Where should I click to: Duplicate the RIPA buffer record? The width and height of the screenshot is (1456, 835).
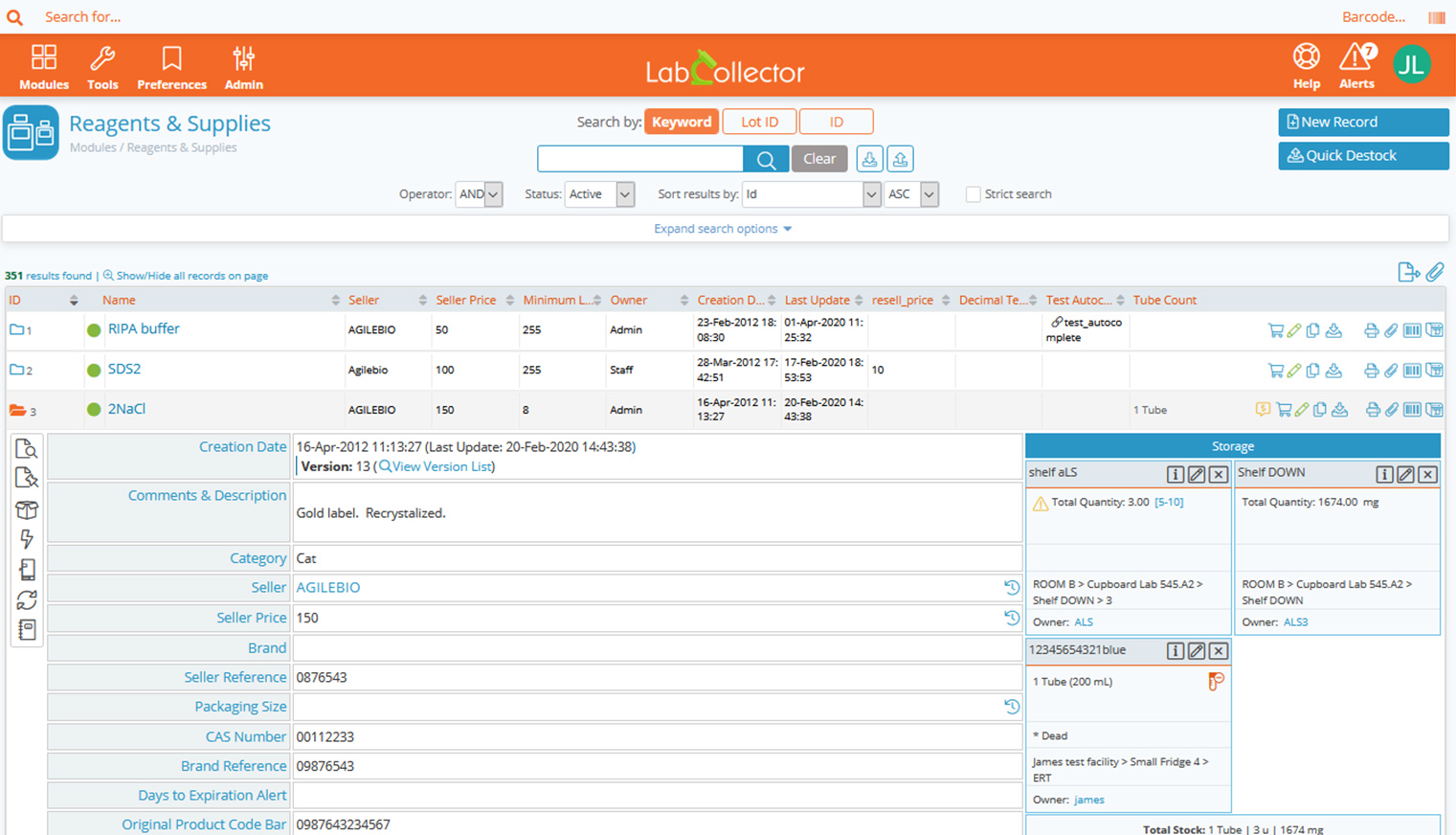1312,330
